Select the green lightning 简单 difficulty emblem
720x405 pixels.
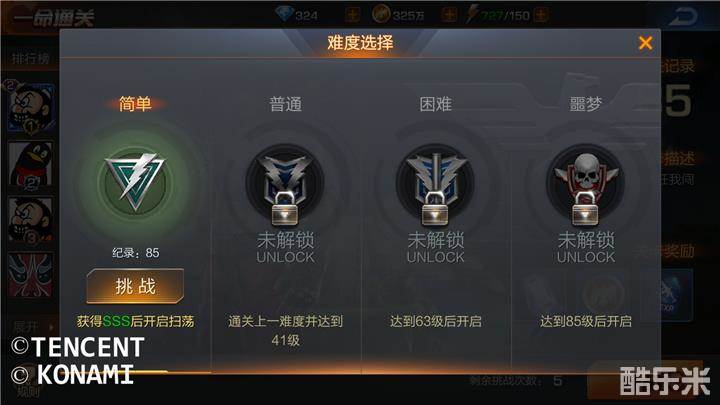point(134,183)
